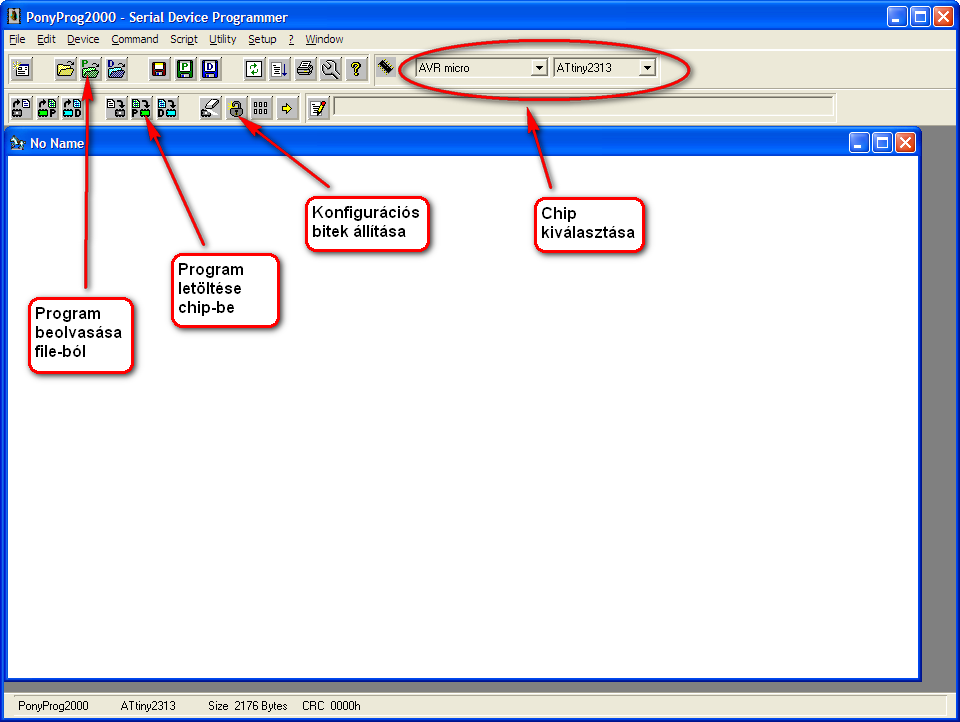Image resolution: width=960 pixels, height=722 pixels.
Task: Open the Command menu
Action: 135,39
